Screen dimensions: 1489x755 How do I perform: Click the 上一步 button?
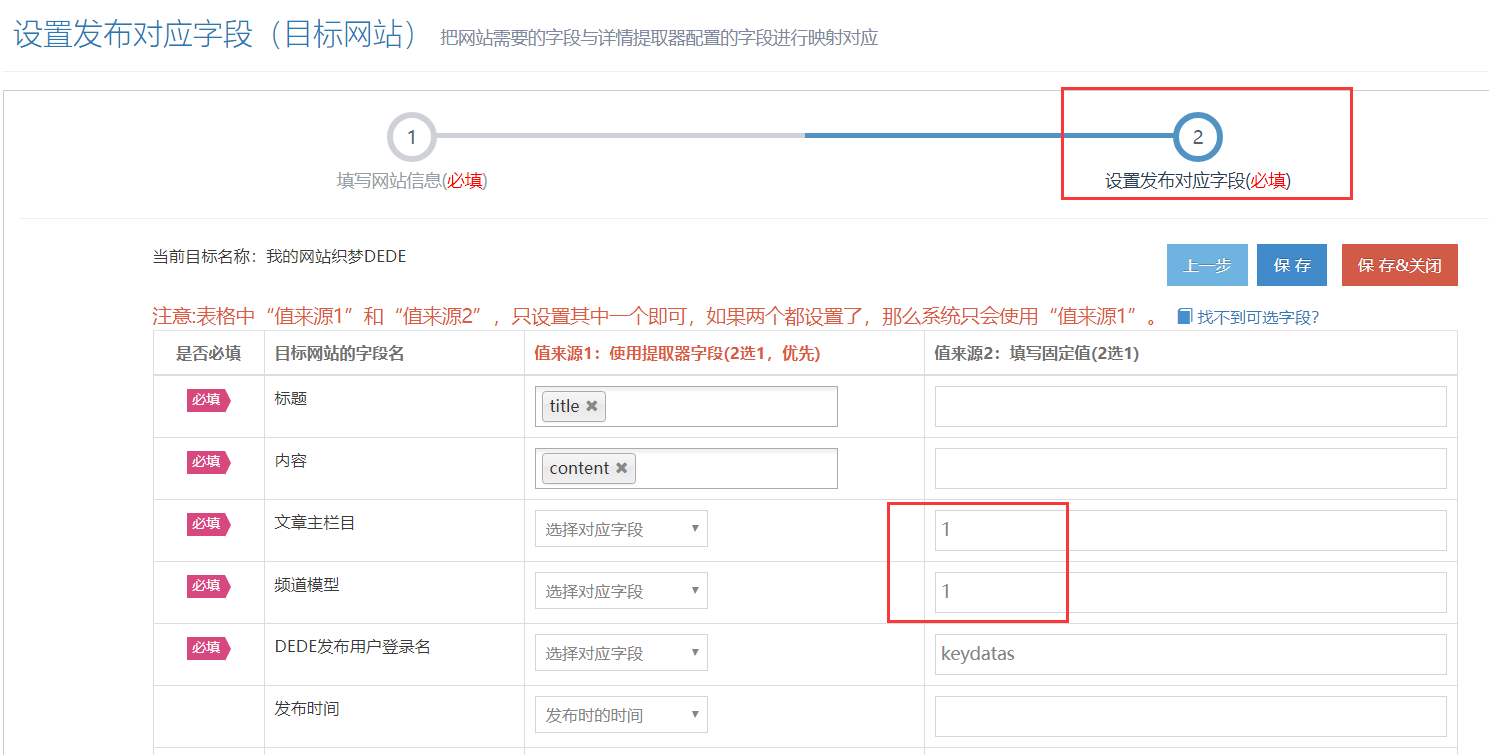(x=1207, y=265)
